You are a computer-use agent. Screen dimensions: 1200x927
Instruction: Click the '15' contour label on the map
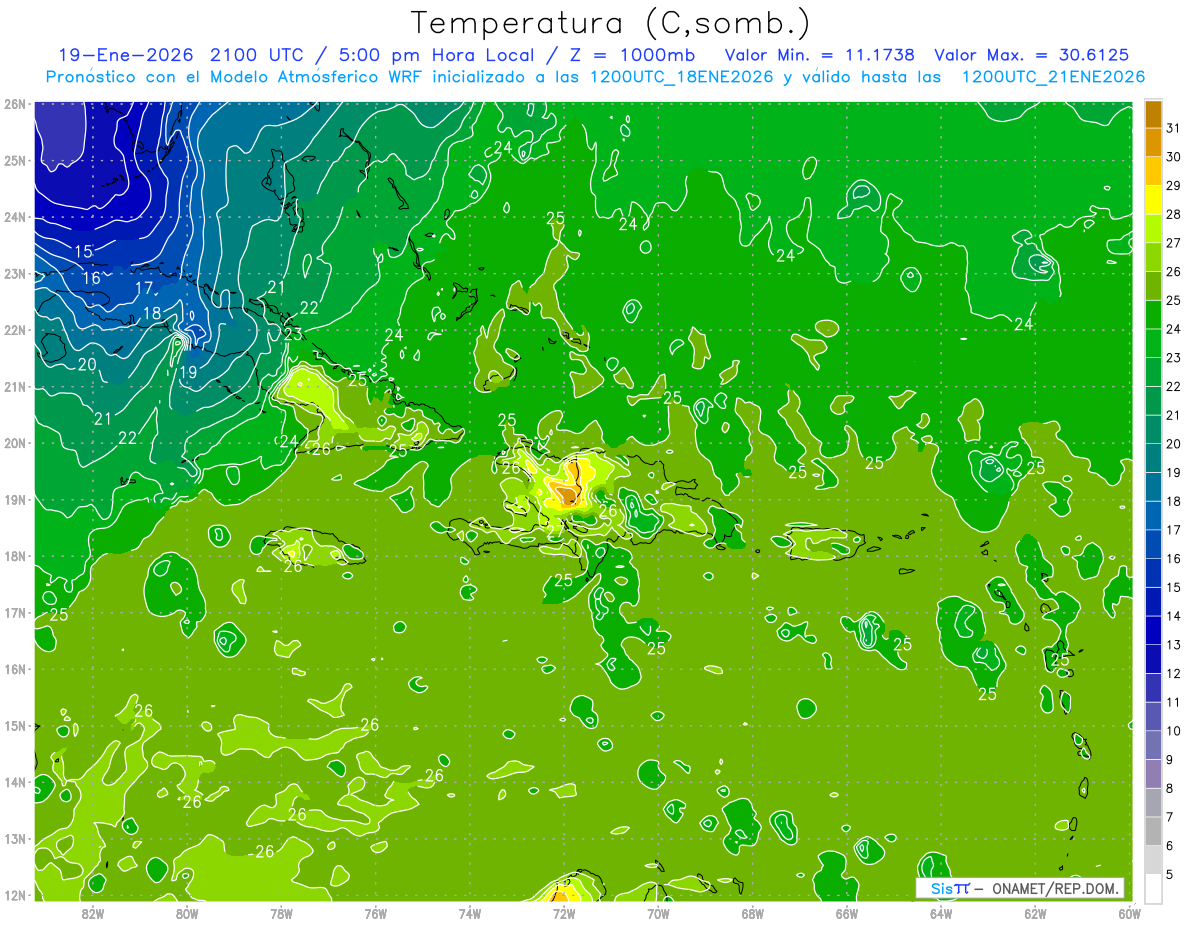point(84,252)
